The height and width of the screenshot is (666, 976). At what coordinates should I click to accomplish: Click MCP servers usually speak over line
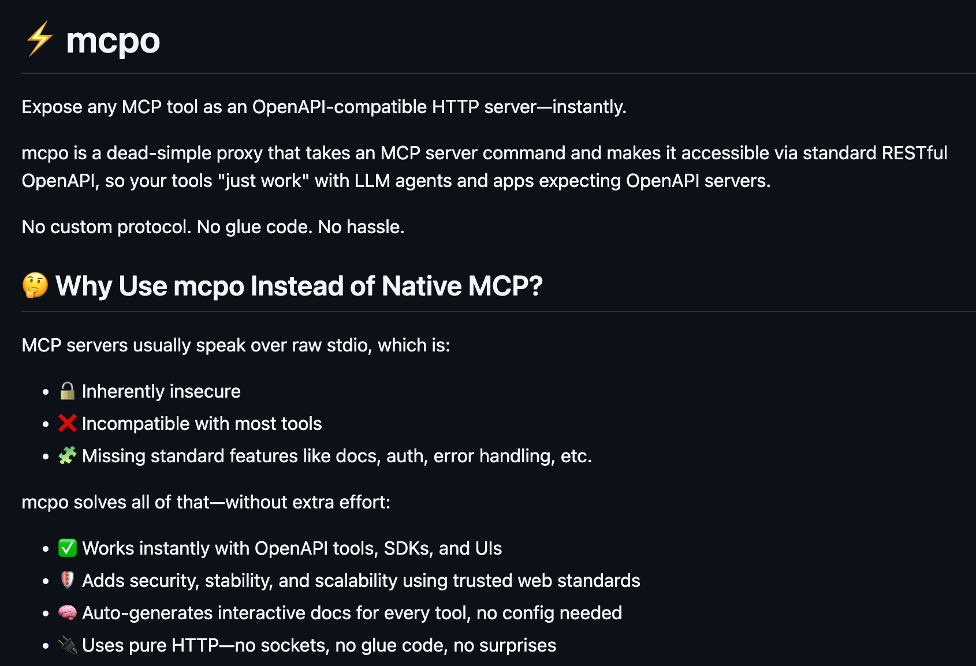pyautogui.click(x=236, y=345)
